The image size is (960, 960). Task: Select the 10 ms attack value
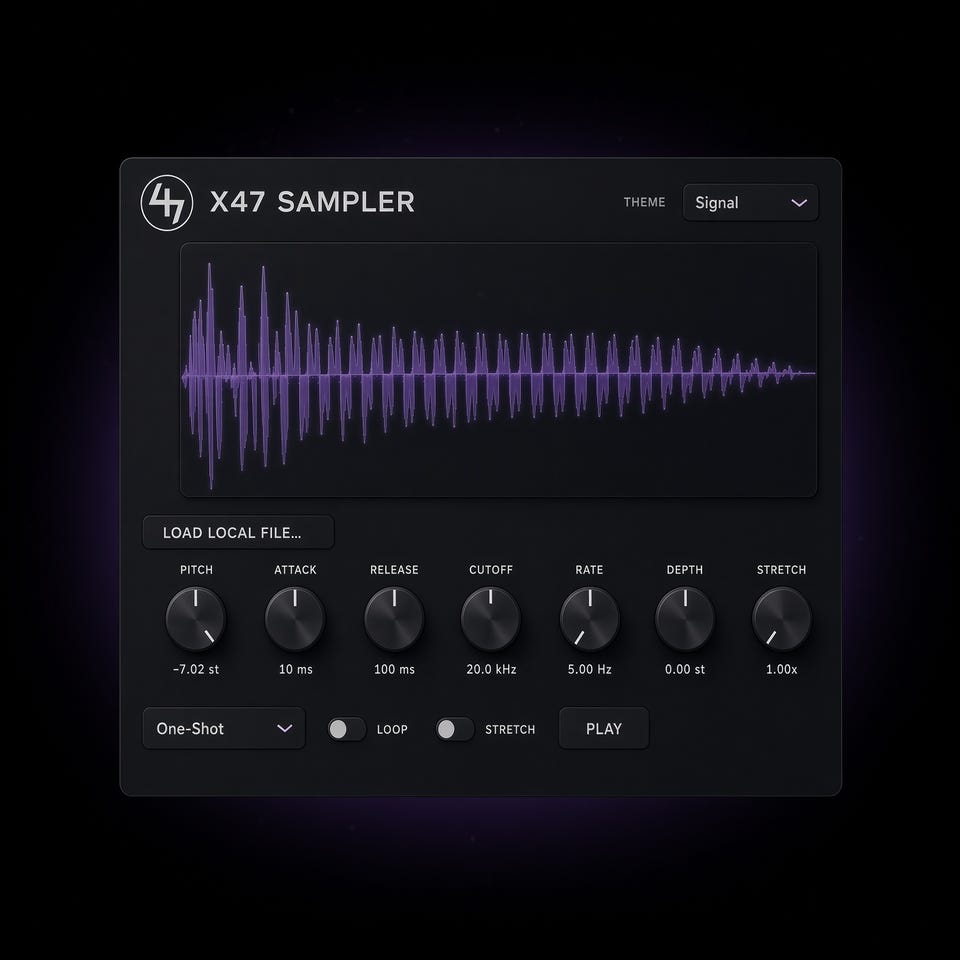(x=296, y=669)
